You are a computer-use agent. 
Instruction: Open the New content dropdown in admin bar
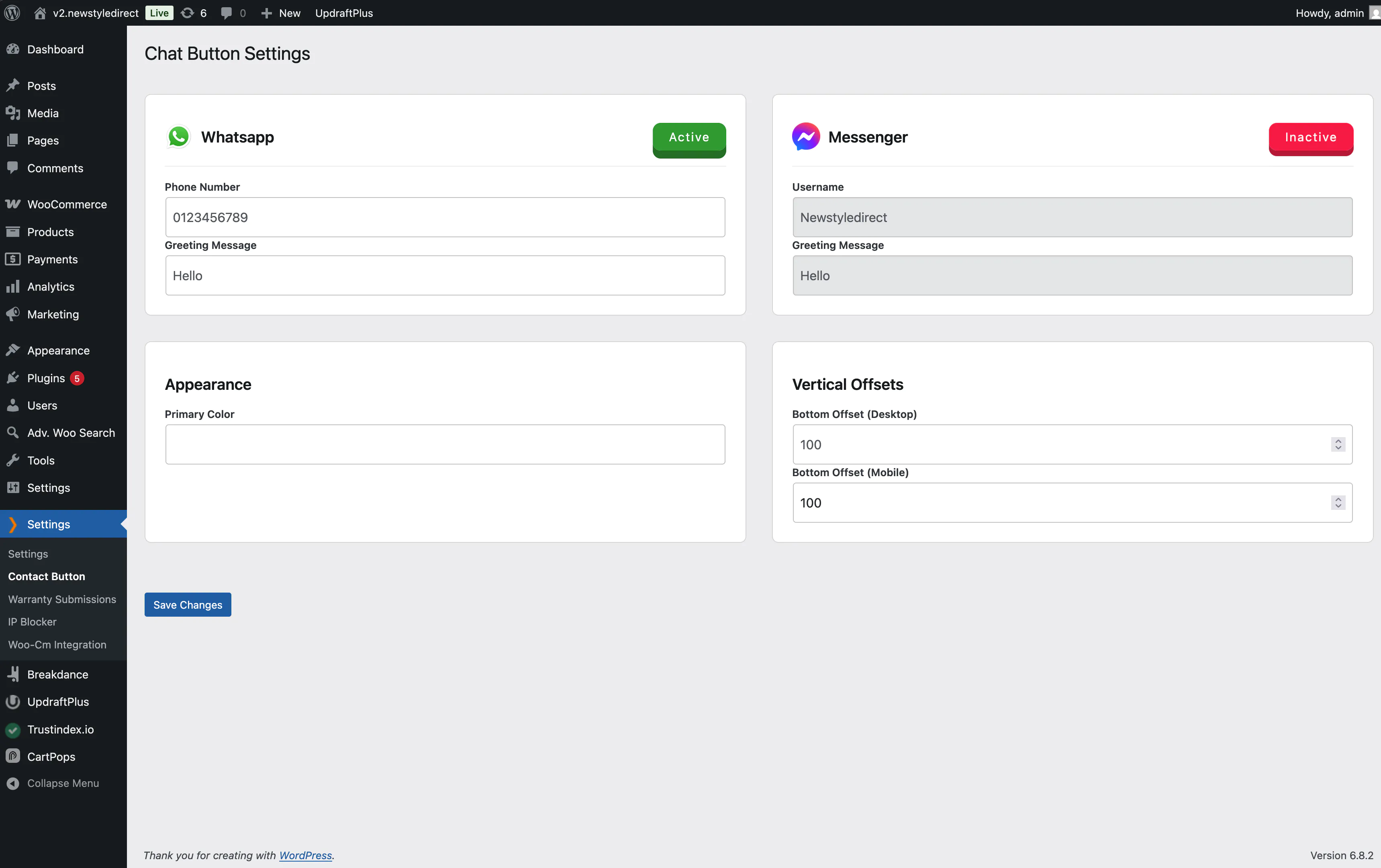click(281, 12)
